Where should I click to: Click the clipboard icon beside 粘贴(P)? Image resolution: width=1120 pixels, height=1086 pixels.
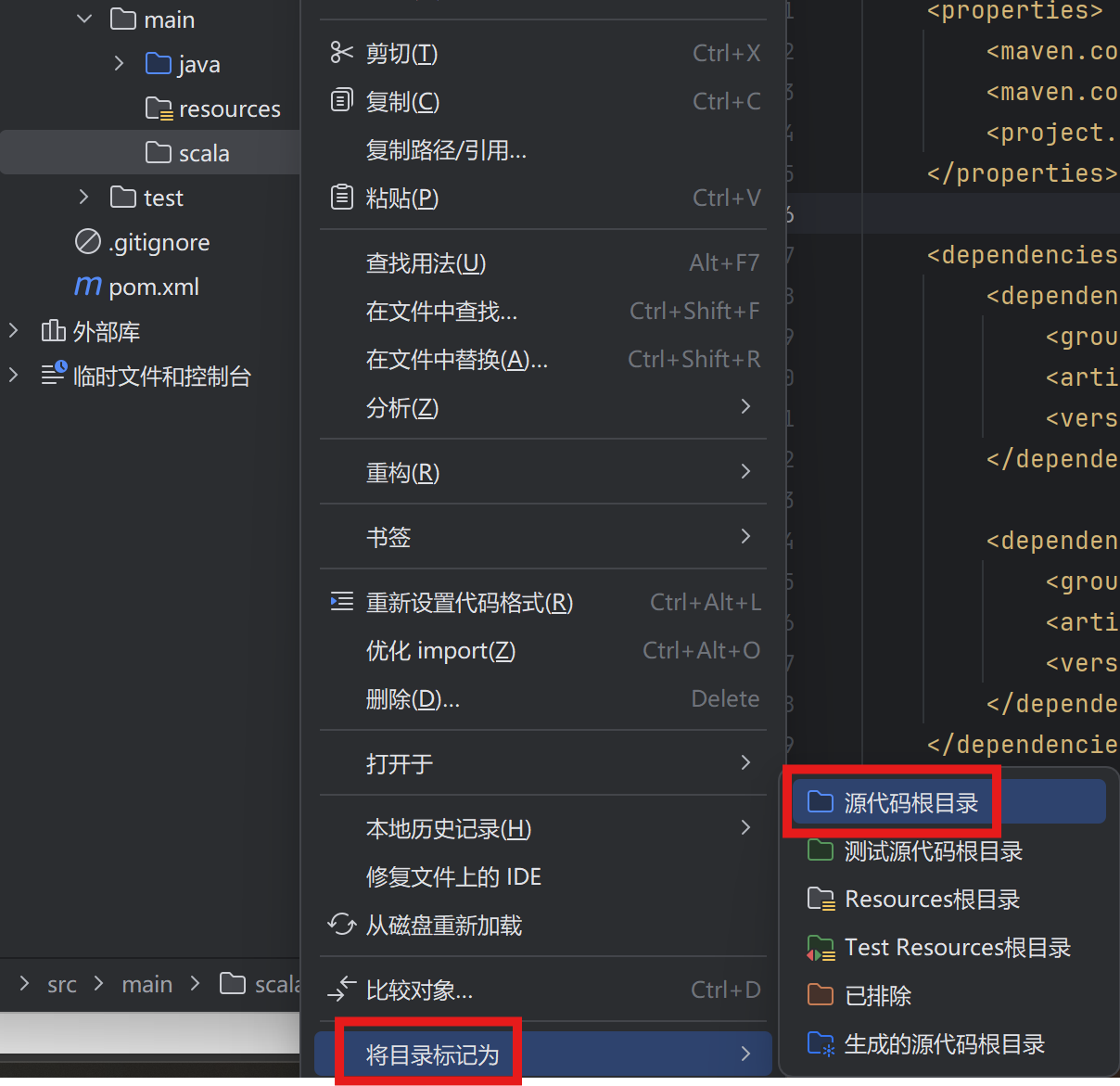342,197
